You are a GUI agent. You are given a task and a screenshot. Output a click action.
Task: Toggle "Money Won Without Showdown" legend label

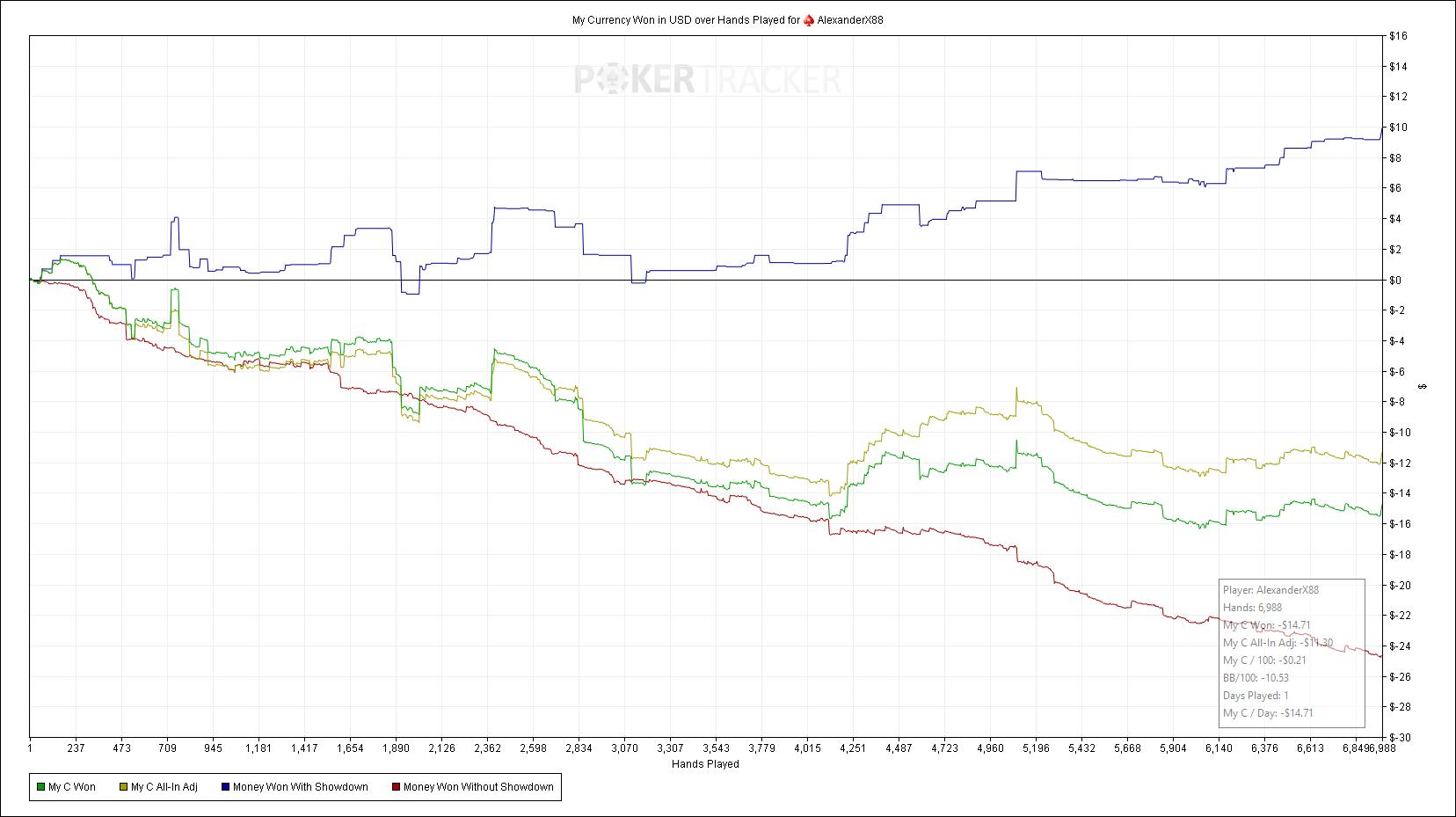click(478, 787)
